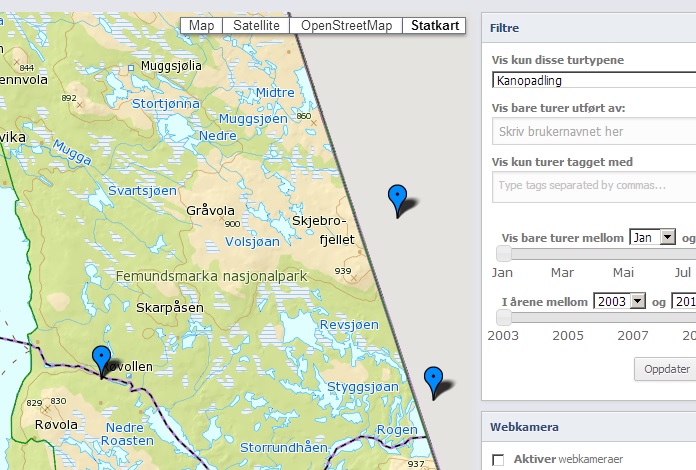Image resolution: width=696 pixels, height=470 pixels.
Task: Click the year range slider handle
Action: tap(504, 317)
